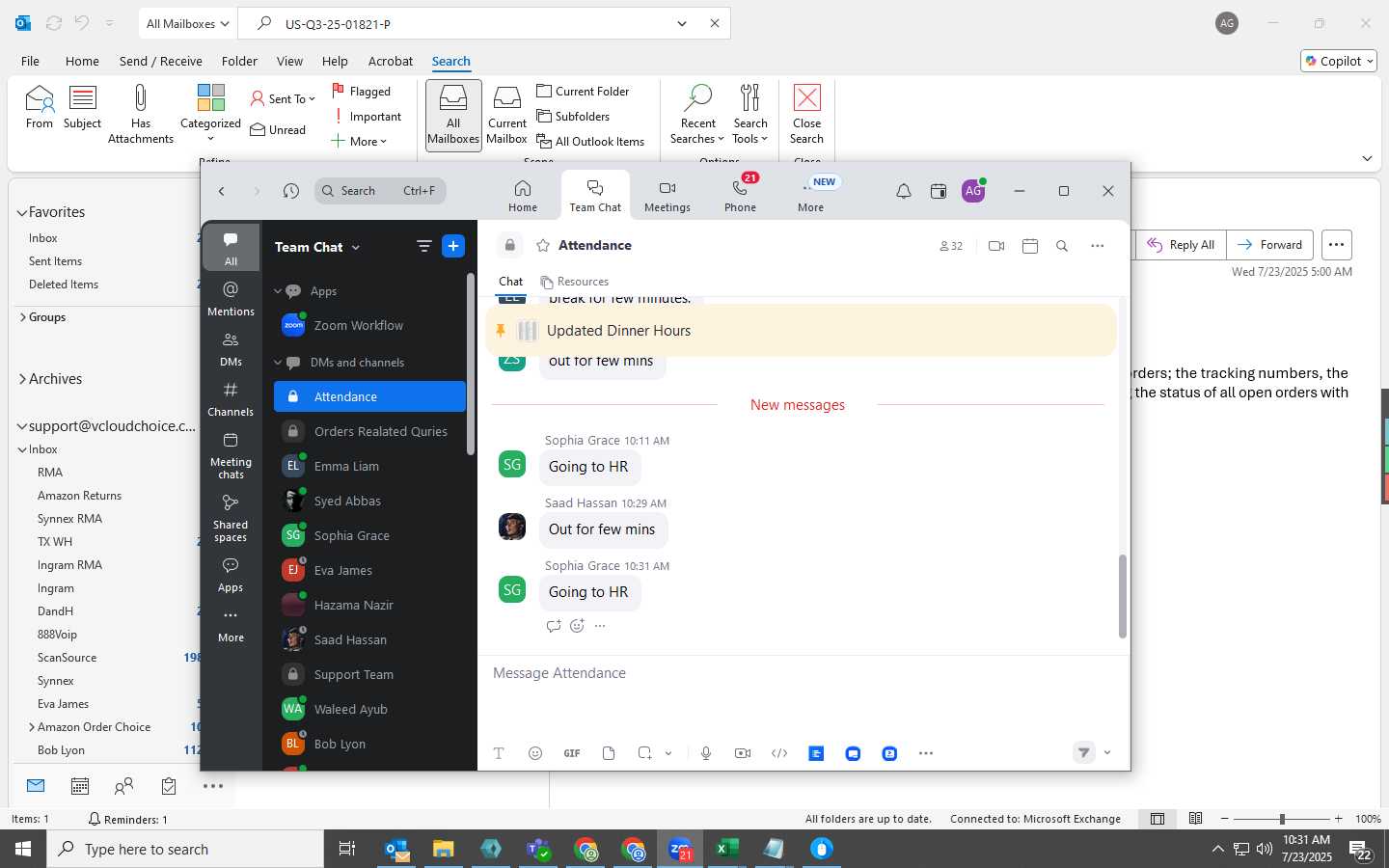Viewport: 1389px width, 868px height.
Task: Open Sophia Grace direct message
Action: [369, 535]
